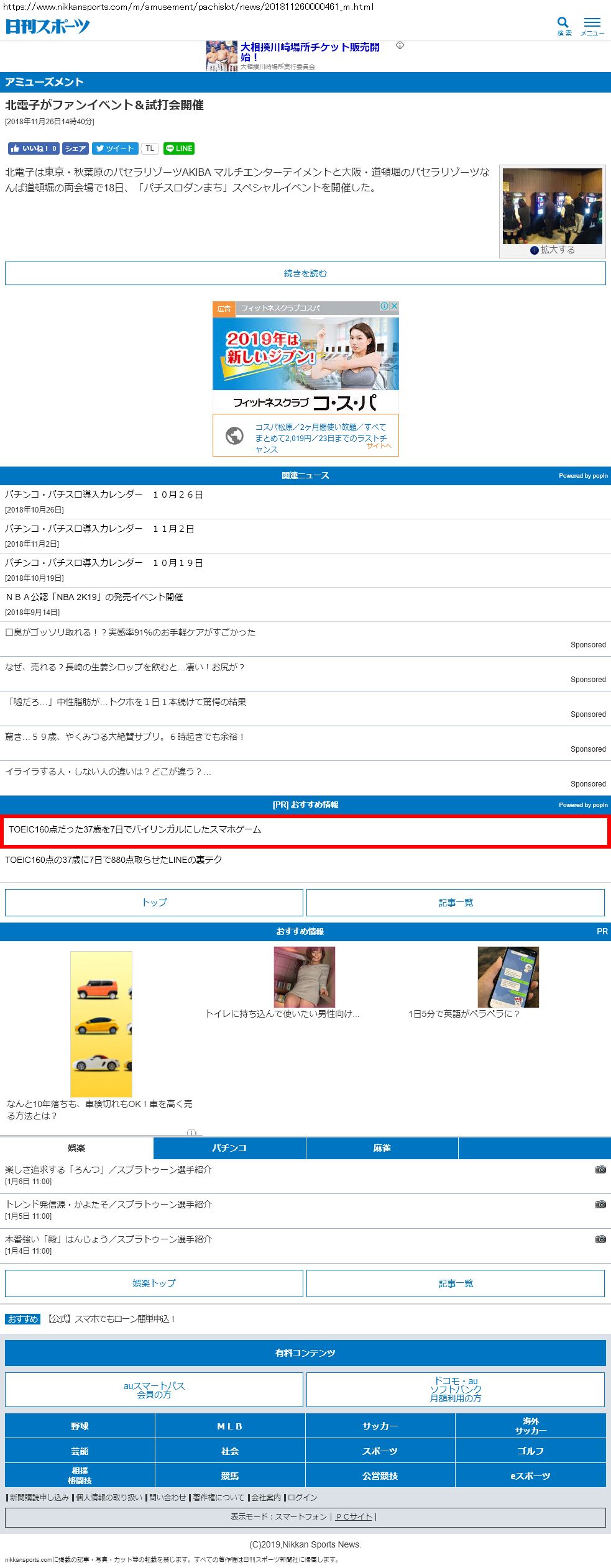
Task: Click camera icon on はんじょう article row
Action: pos(600,1239)
